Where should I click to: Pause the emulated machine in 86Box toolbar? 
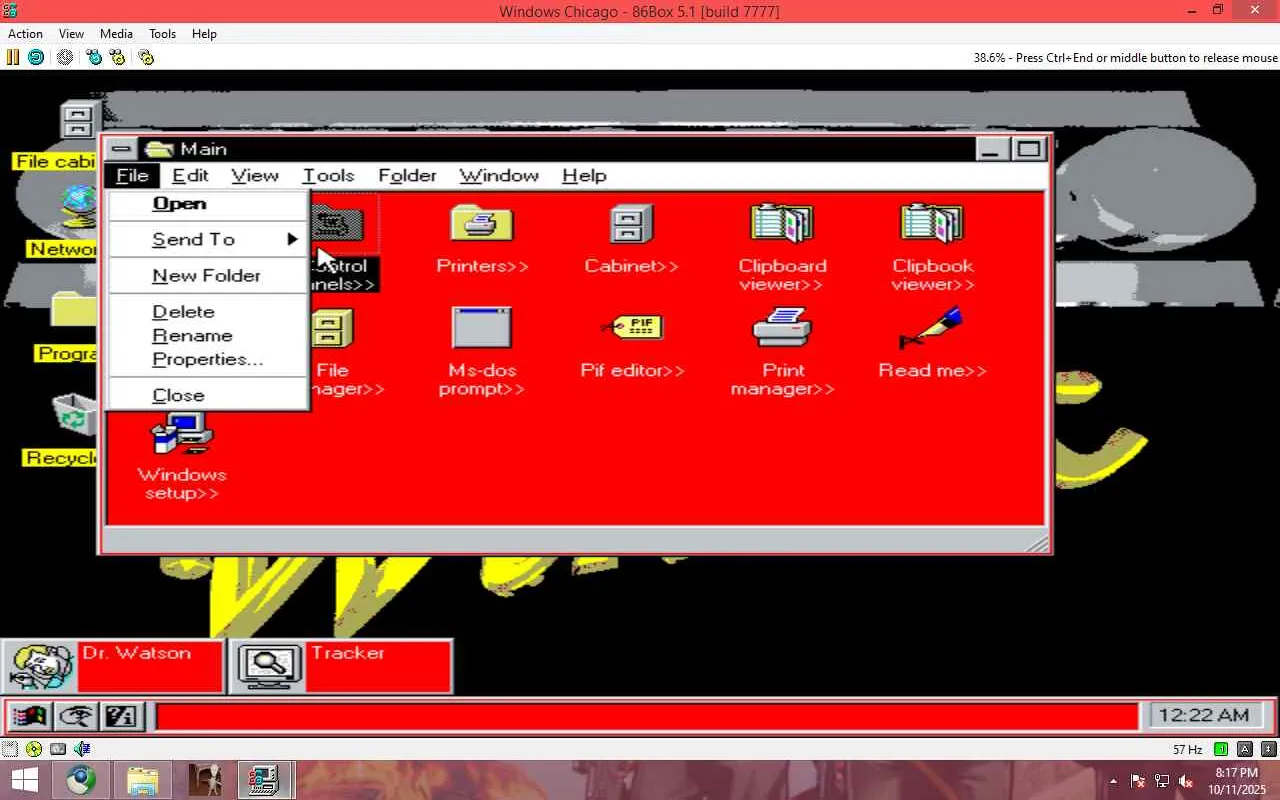pyautogui.click(x=13, y=57)
